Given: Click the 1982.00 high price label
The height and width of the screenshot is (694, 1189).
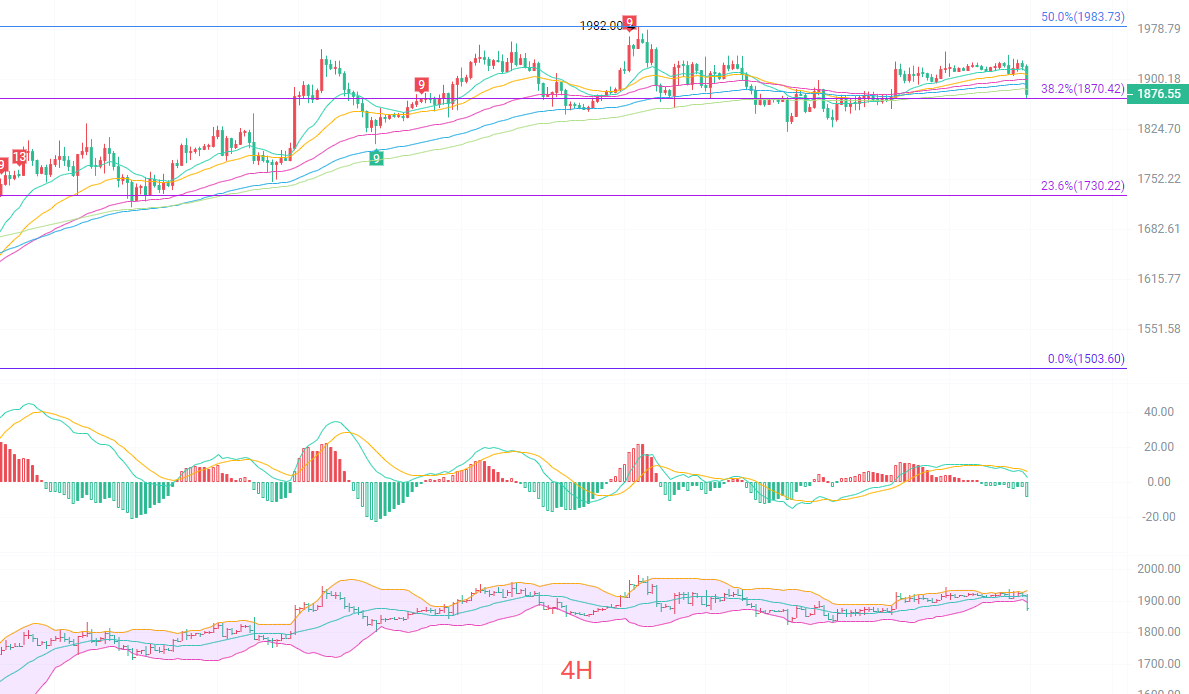Looking at the screenshot, I should [x=601, y=26].
